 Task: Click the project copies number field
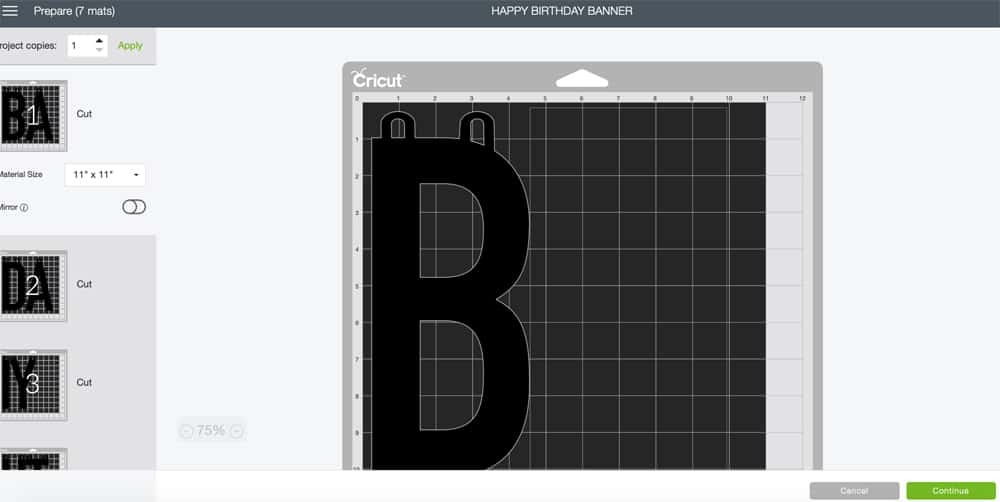82,46
